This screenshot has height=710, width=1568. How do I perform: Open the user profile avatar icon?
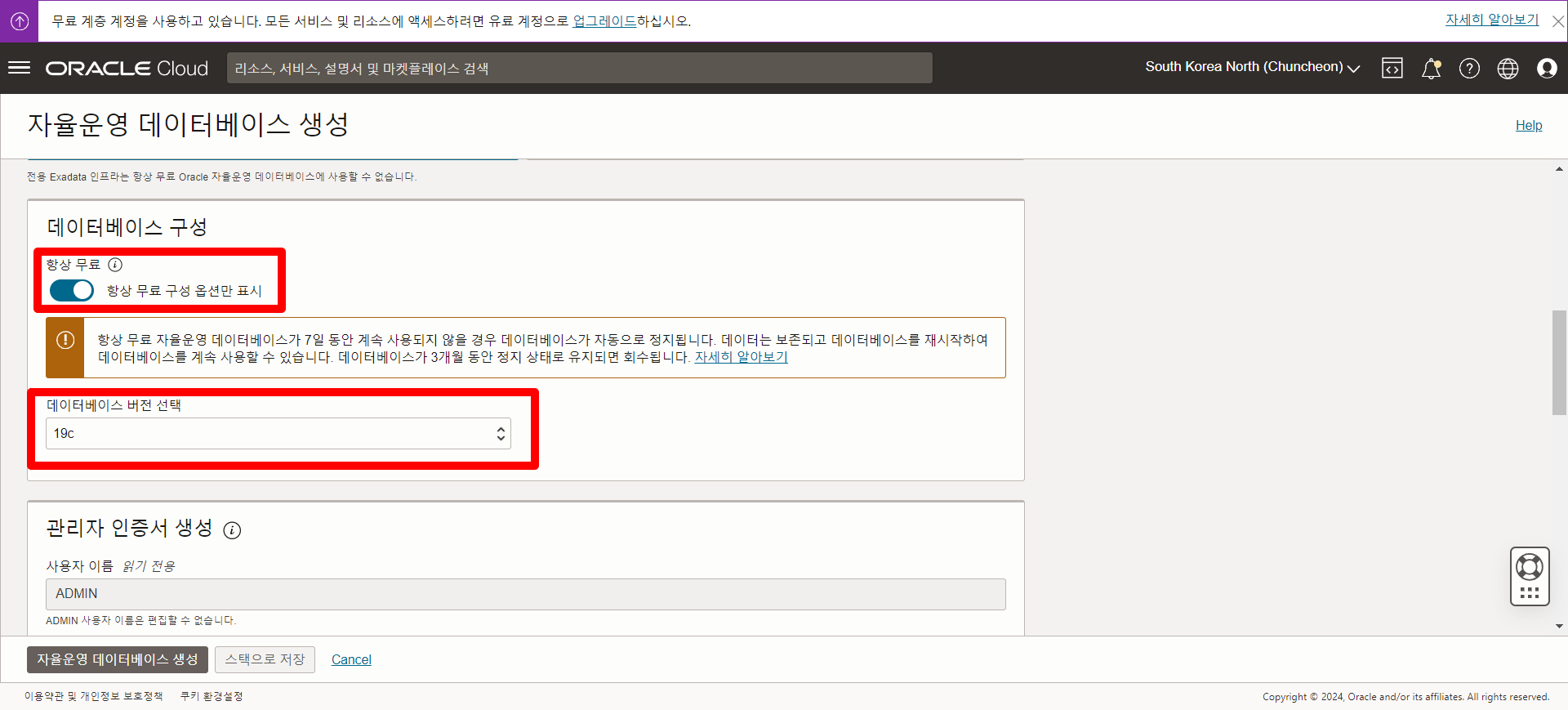pyautogui.click(x=1547, y=69)
